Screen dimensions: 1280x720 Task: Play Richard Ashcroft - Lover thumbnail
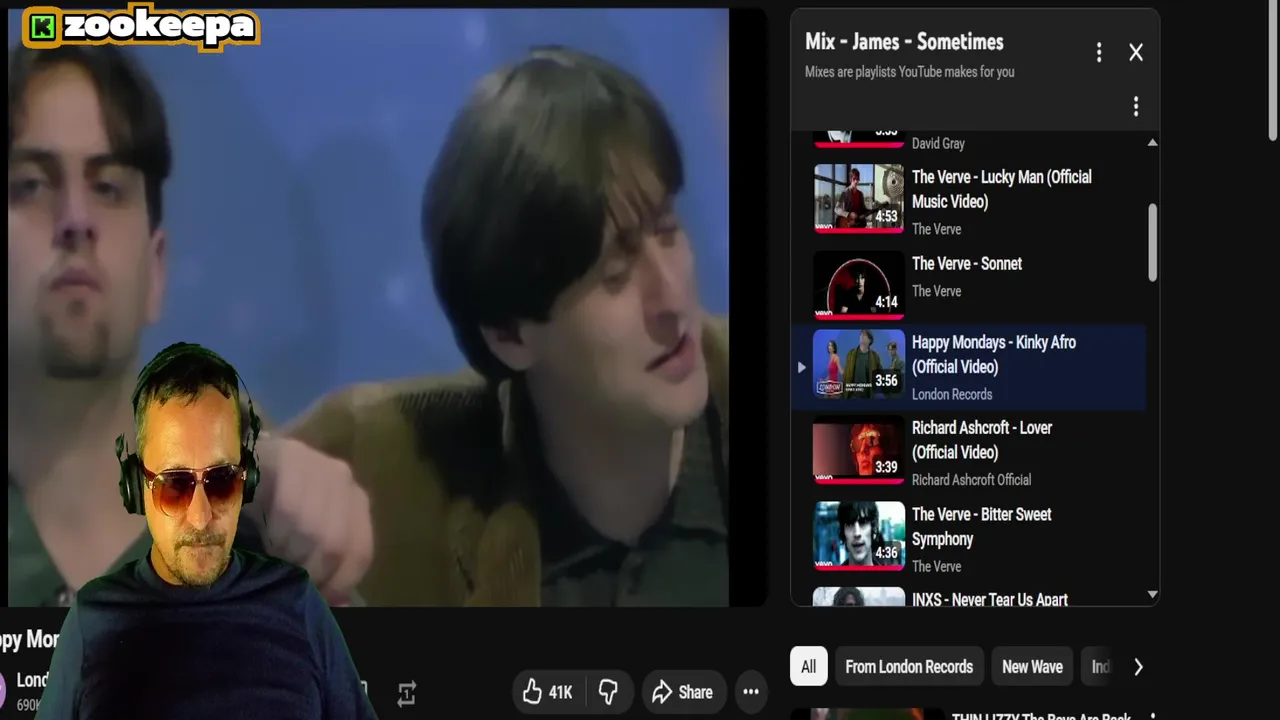click(x=859, y=451)
